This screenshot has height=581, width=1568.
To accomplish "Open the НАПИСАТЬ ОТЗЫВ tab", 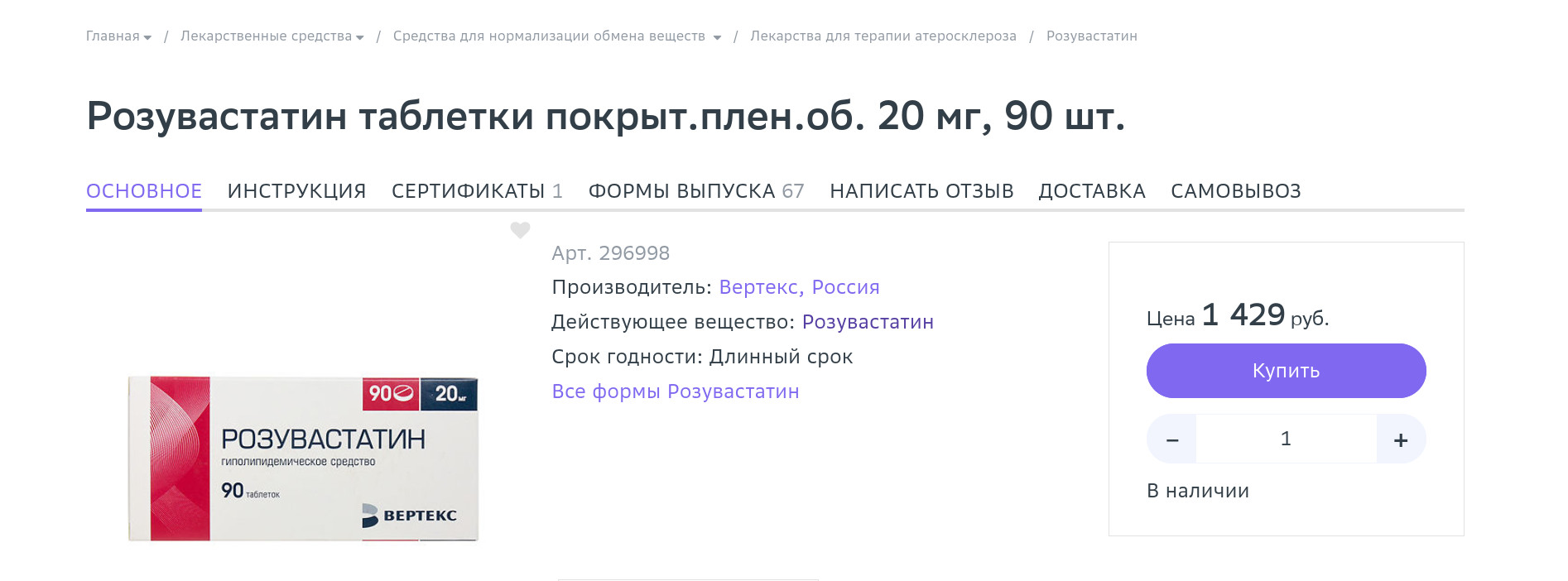I will [921, 191].
